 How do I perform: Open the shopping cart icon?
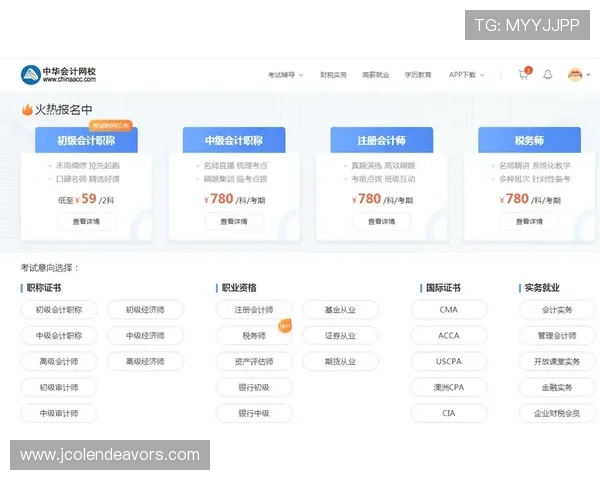pos(523,75)
